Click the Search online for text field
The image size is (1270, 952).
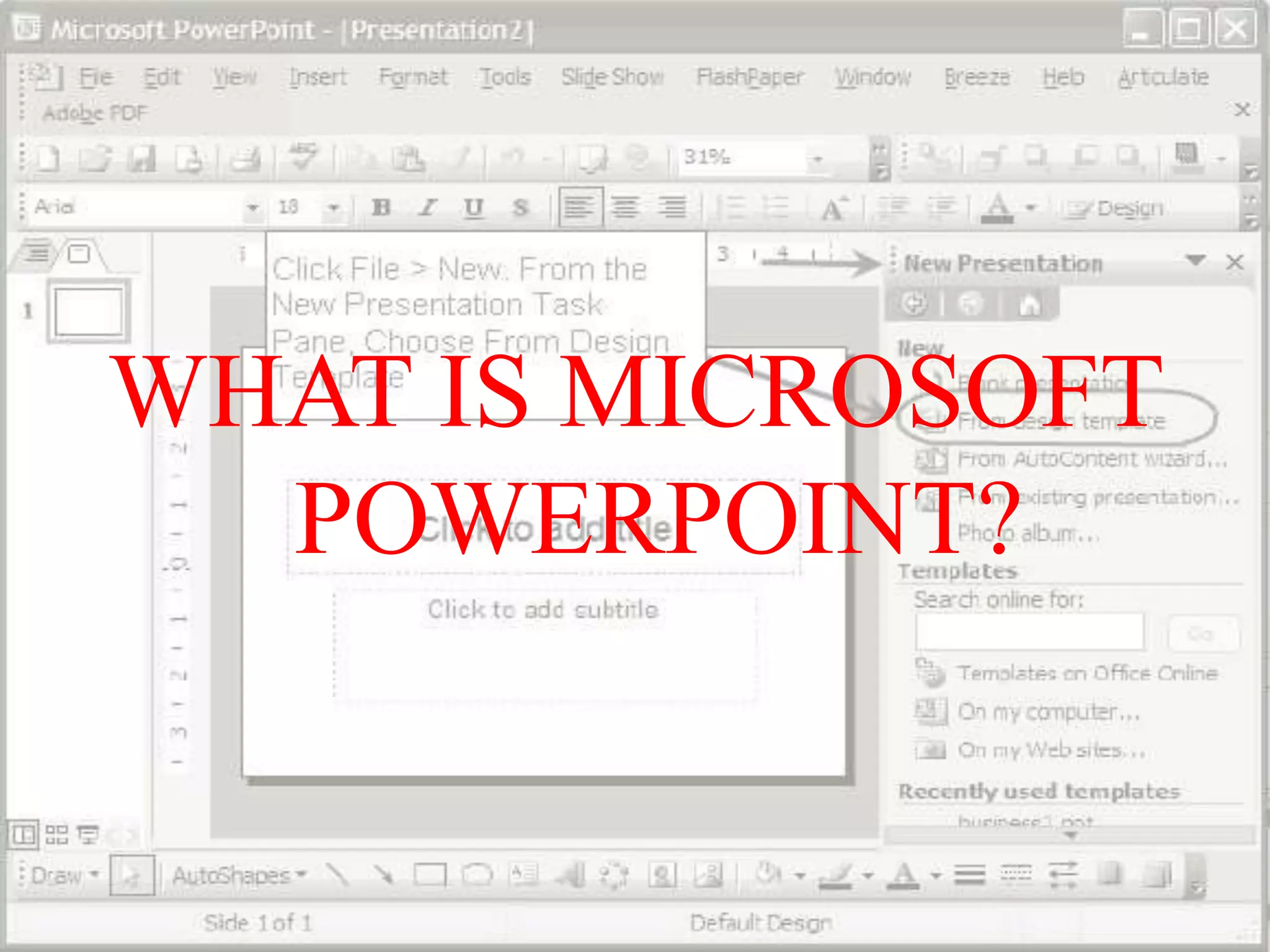click(x=1029, y=633)
